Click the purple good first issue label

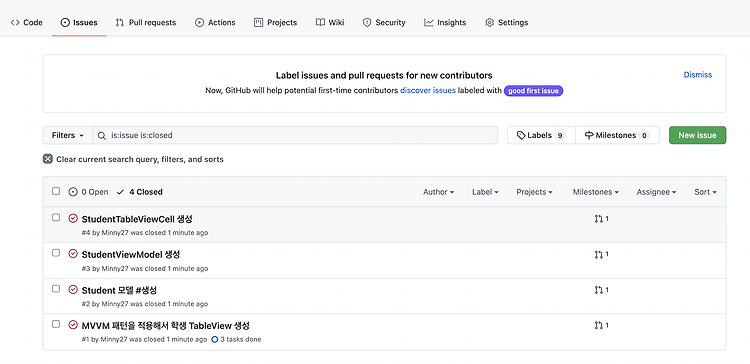coord(533,90)
